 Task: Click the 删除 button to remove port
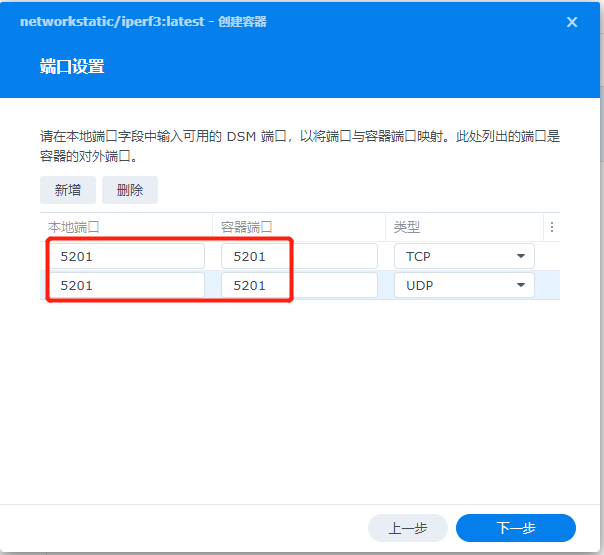click(130, 190)
